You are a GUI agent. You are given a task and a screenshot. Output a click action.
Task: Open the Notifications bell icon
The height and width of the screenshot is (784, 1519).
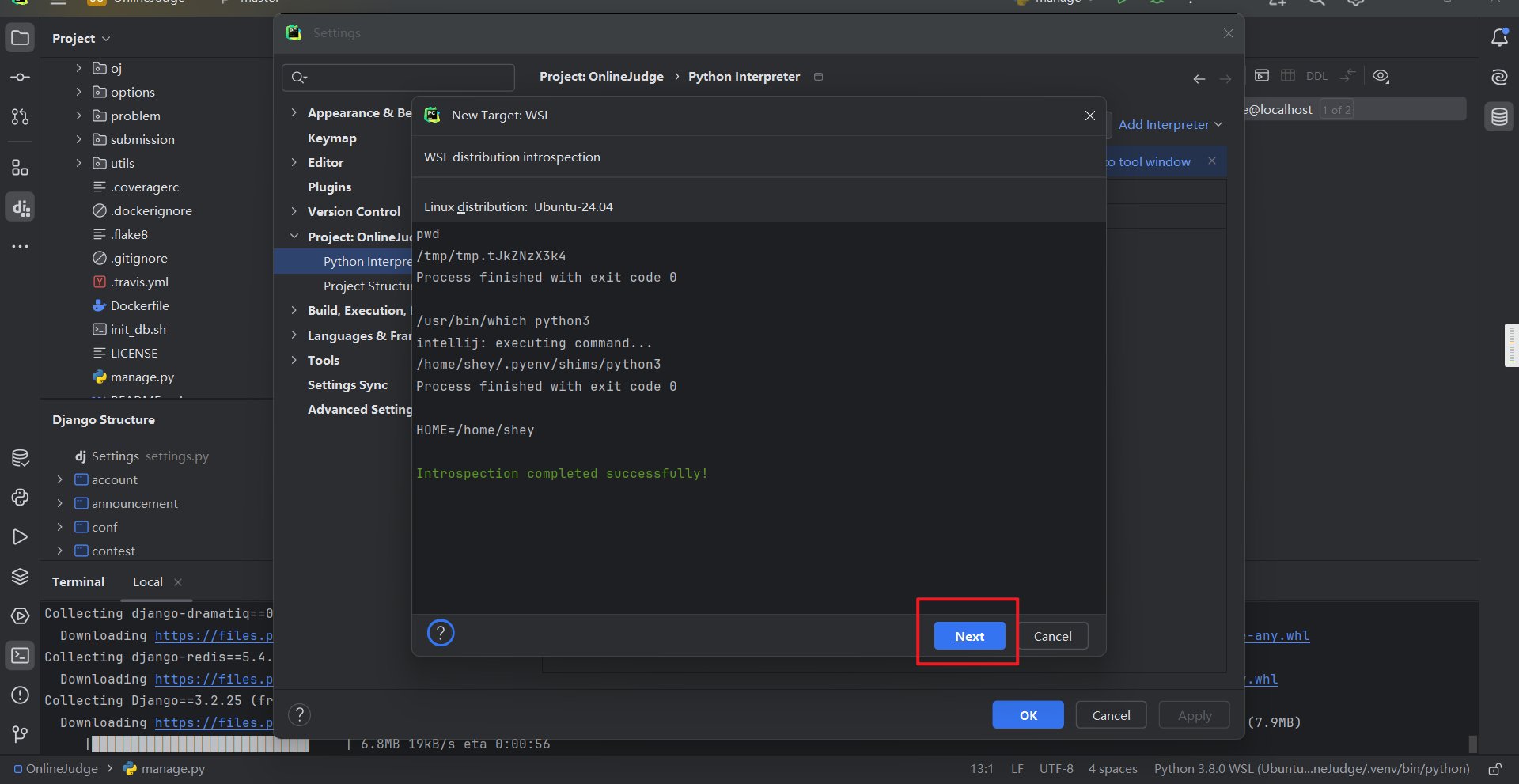click(1499, 37)
